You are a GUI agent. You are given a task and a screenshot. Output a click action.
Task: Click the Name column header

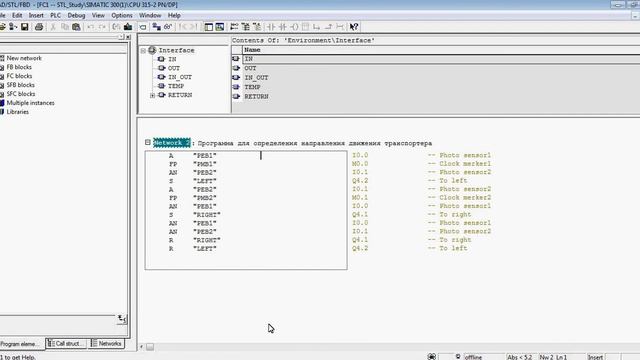441,50
